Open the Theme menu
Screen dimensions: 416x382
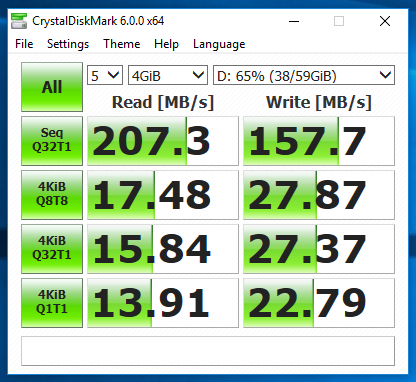click(122, 44)
